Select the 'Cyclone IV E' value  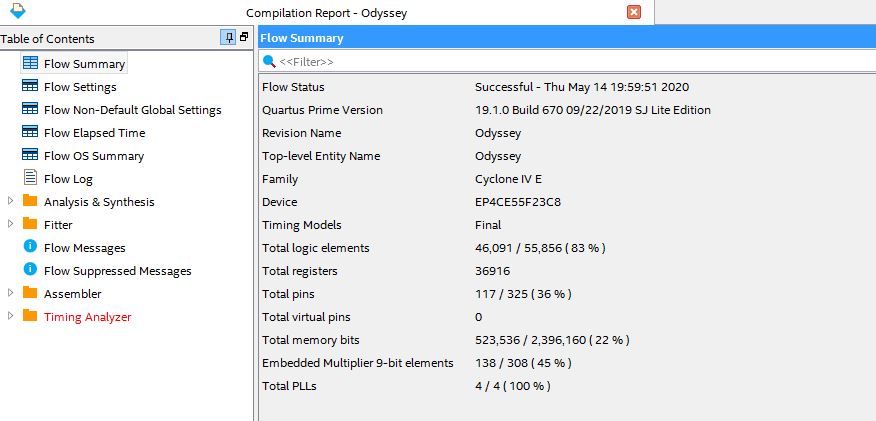(508, 179)
